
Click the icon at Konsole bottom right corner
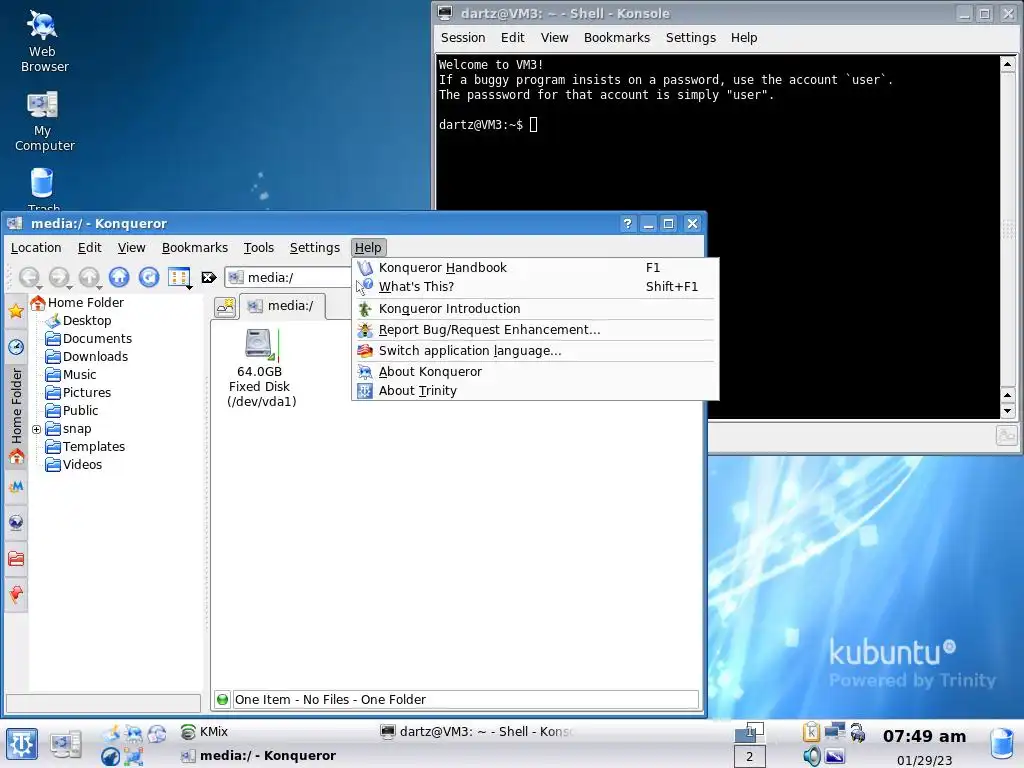tap(1006, 436)
